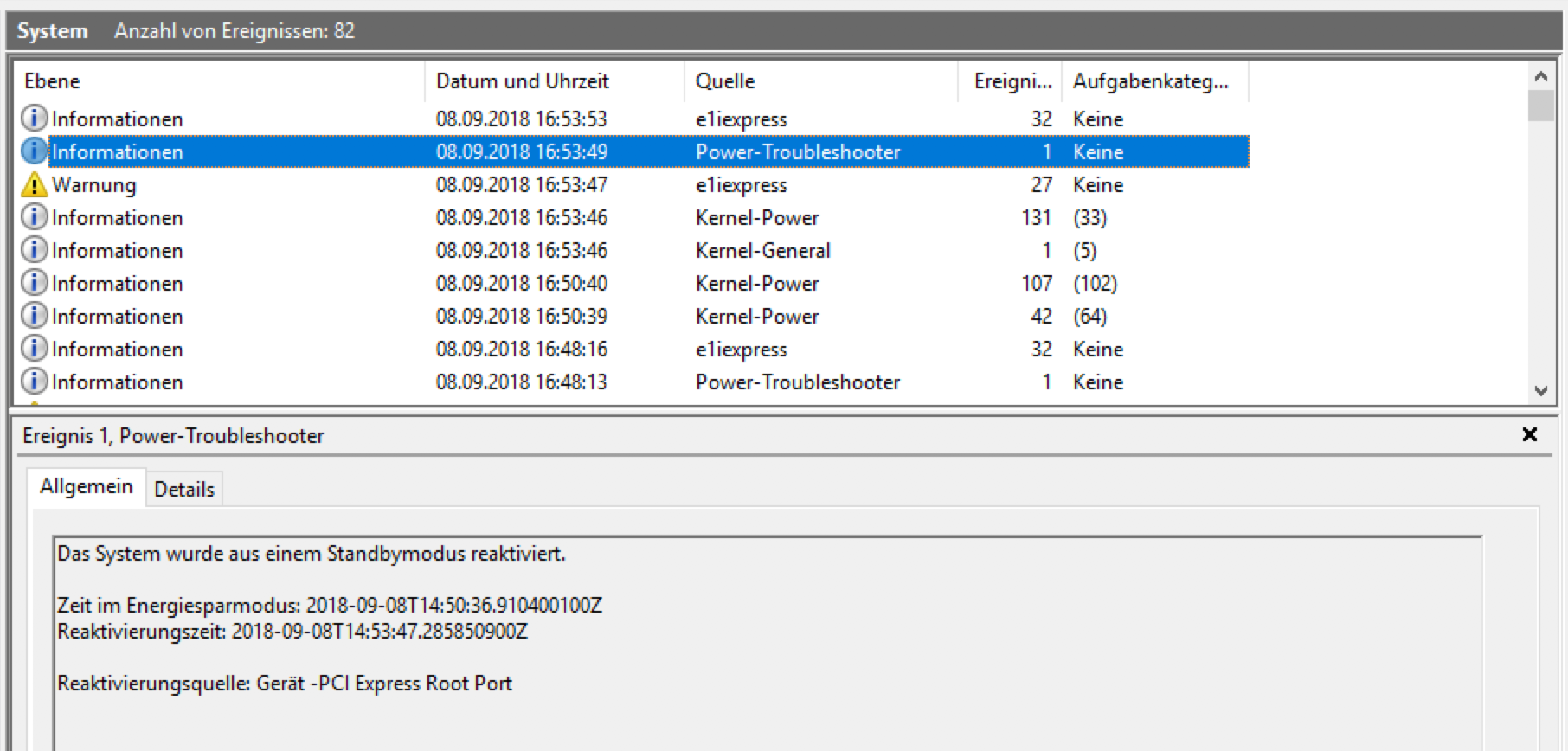1568x751 pixels.
Task: Click task category (64) cell
Action: (1090, 316)
